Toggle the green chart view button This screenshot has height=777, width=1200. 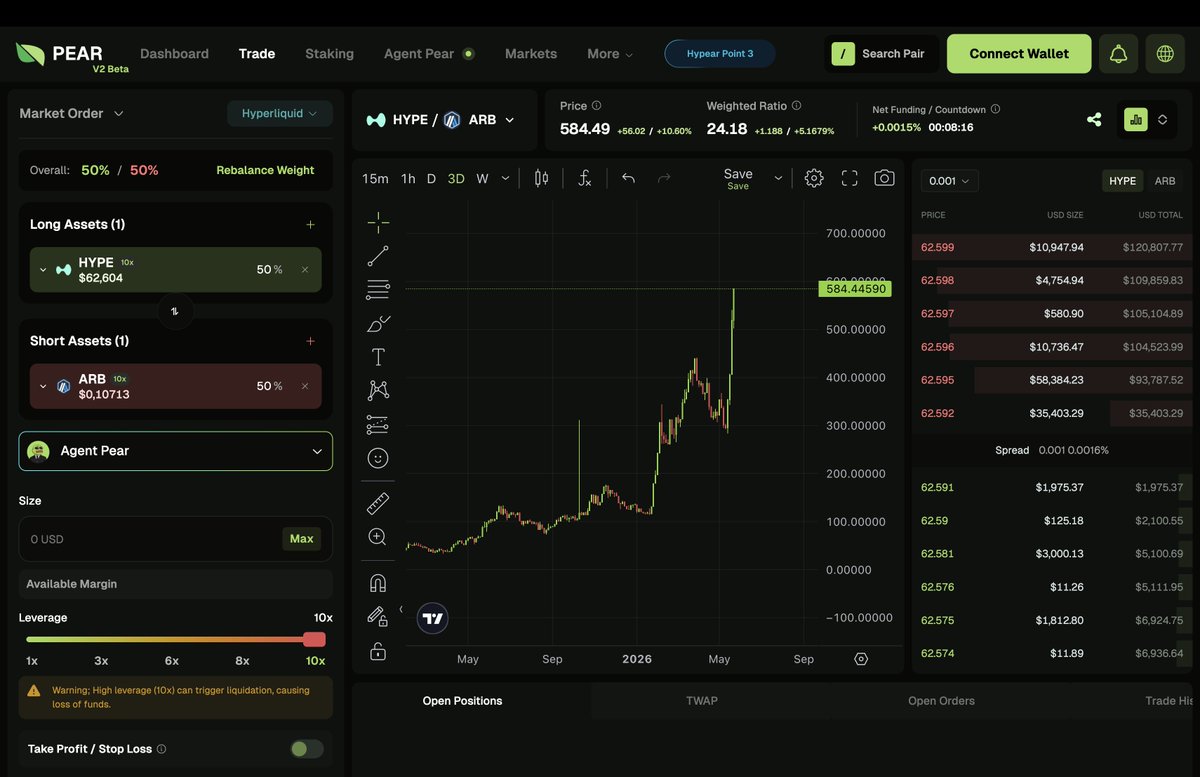[1136, 119]
